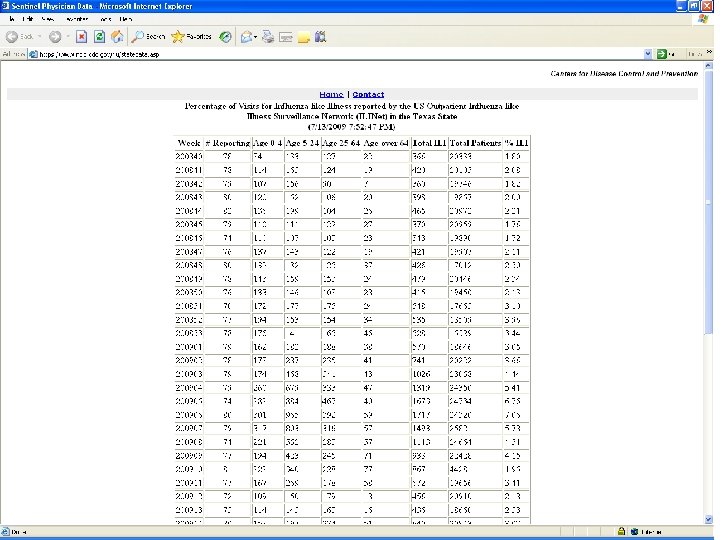This screenshot has height=540, width=720.
Task: Click the 'Age 5-24' column header
Action: pos(302,143)
